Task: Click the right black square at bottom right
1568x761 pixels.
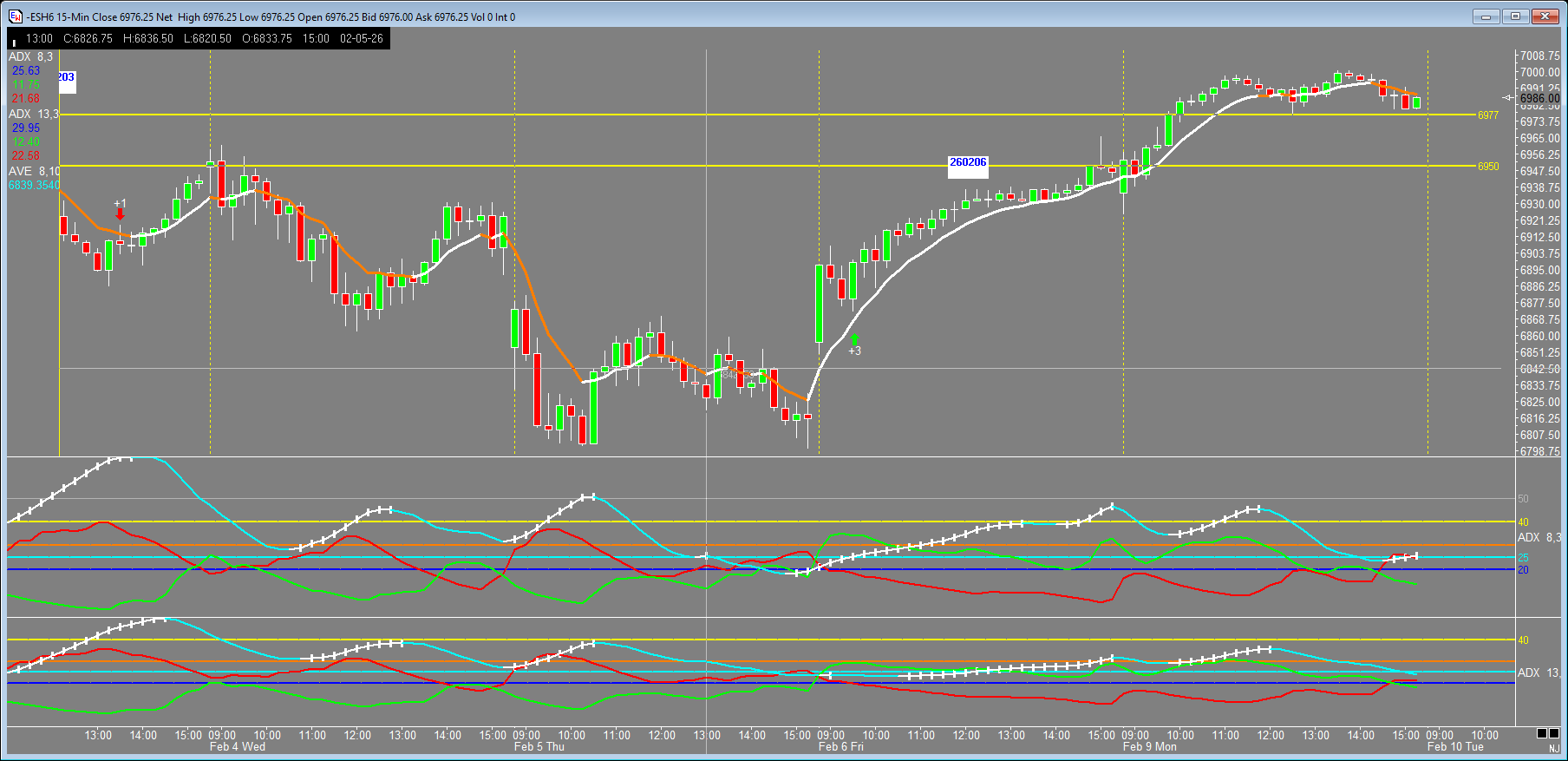Action: pyautogui.click(x=1553, y=733)
